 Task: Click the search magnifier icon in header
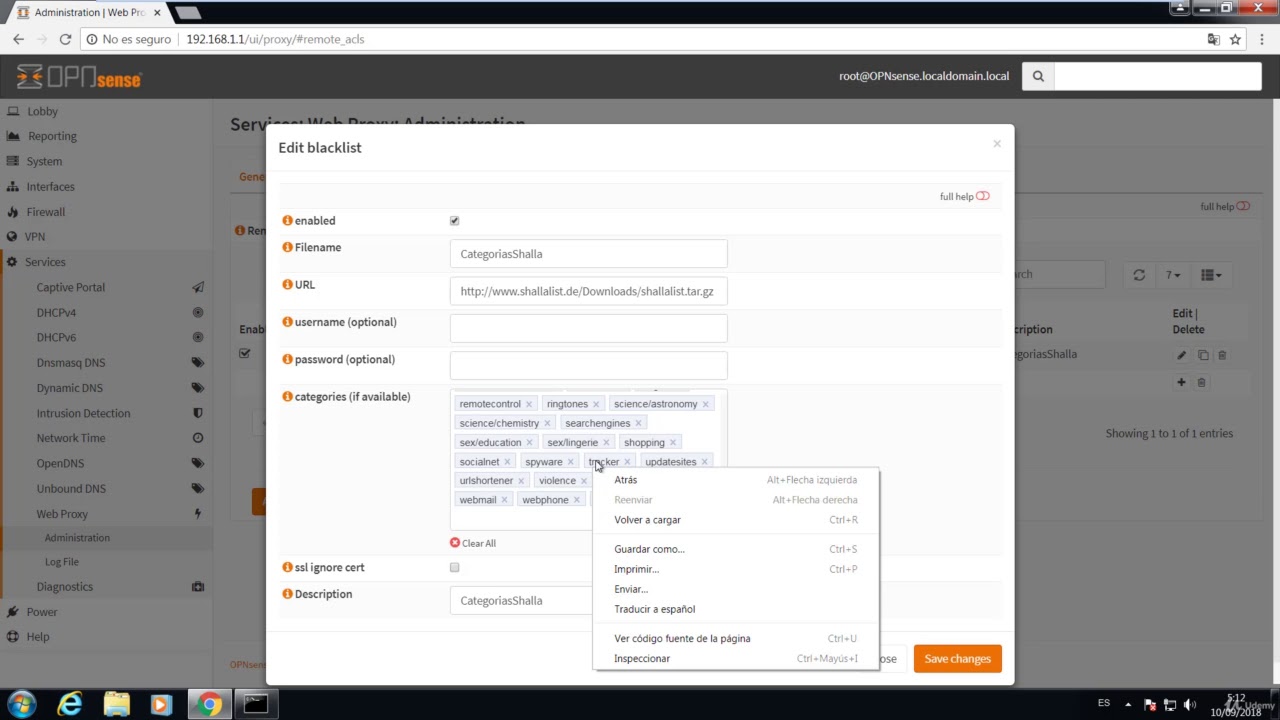click(x=1038, y=76)
